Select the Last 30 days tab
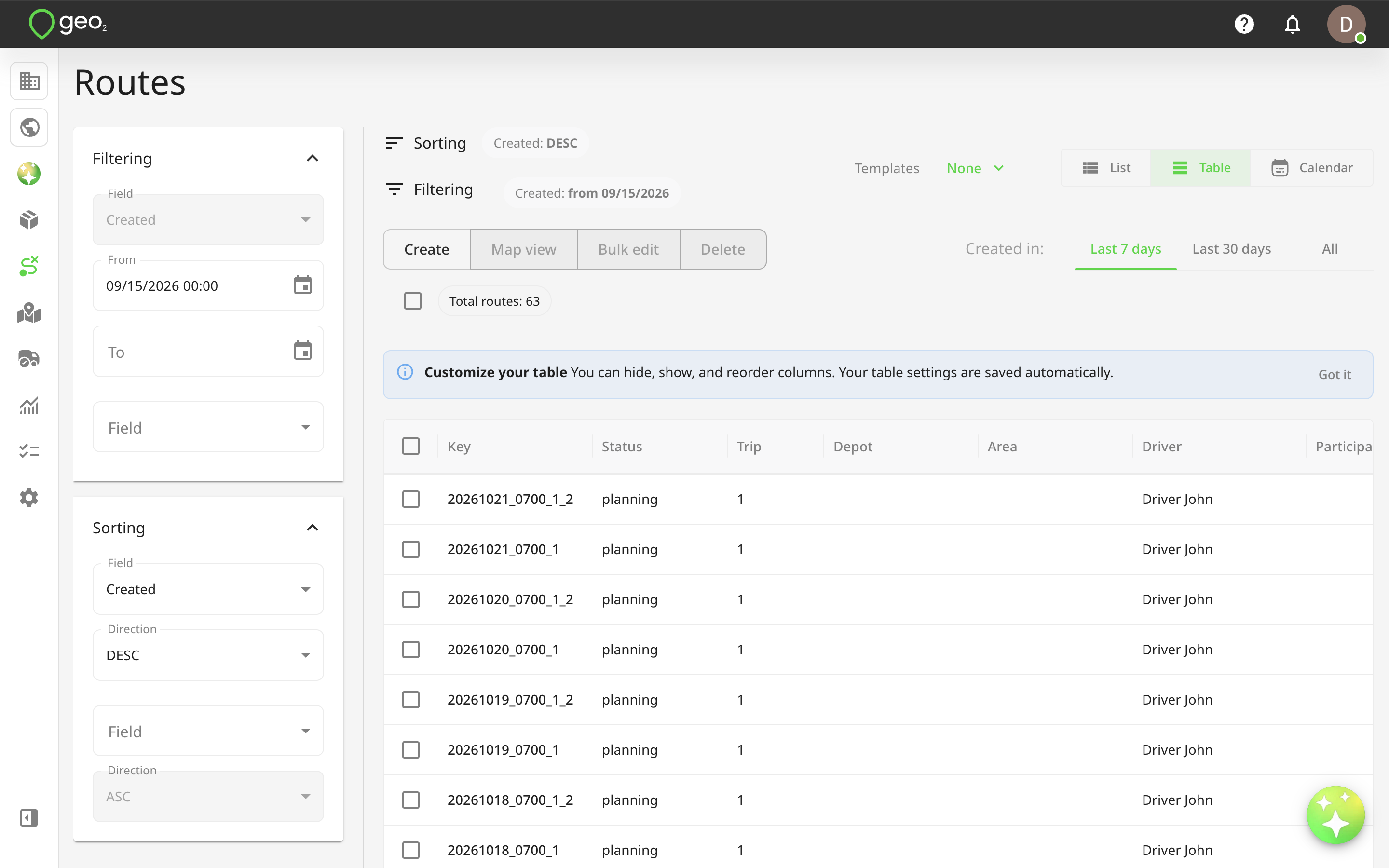The height and width of the screenshot is (868, 1389). click(1232, 249)
